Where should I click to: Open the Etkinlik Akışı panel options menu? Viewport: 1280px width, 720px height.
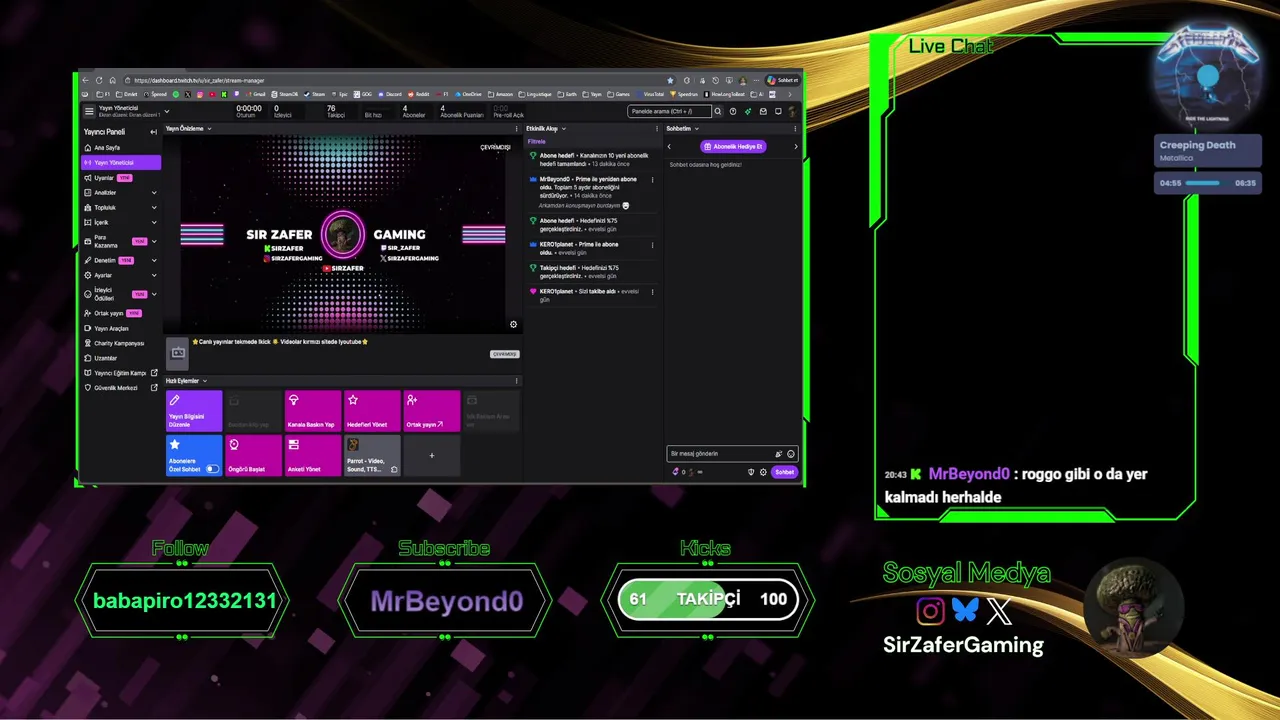tap(656, 128)
